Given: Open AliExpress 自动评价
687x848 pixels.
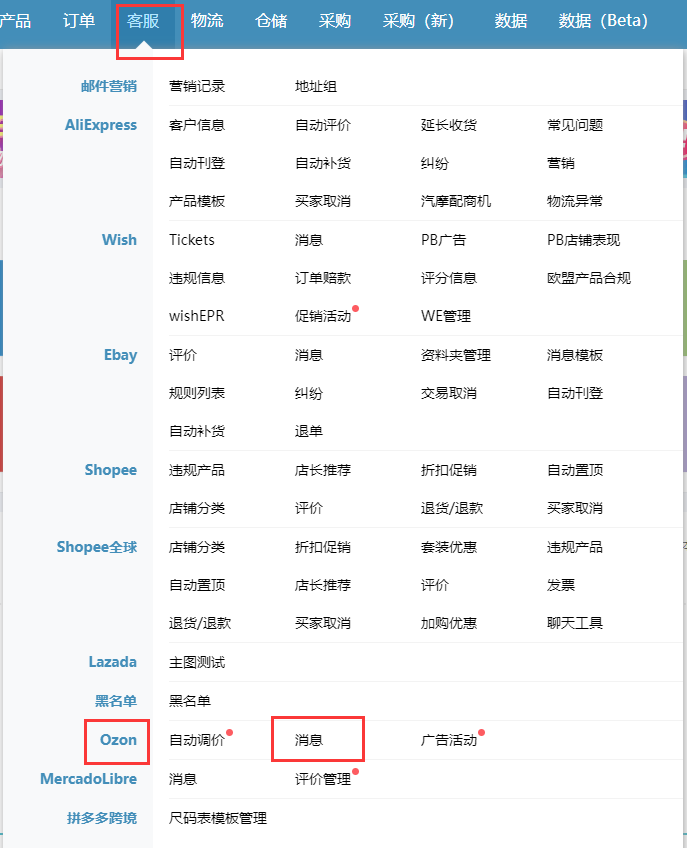Looking at the screenshot, I should (x=323, y=125).
